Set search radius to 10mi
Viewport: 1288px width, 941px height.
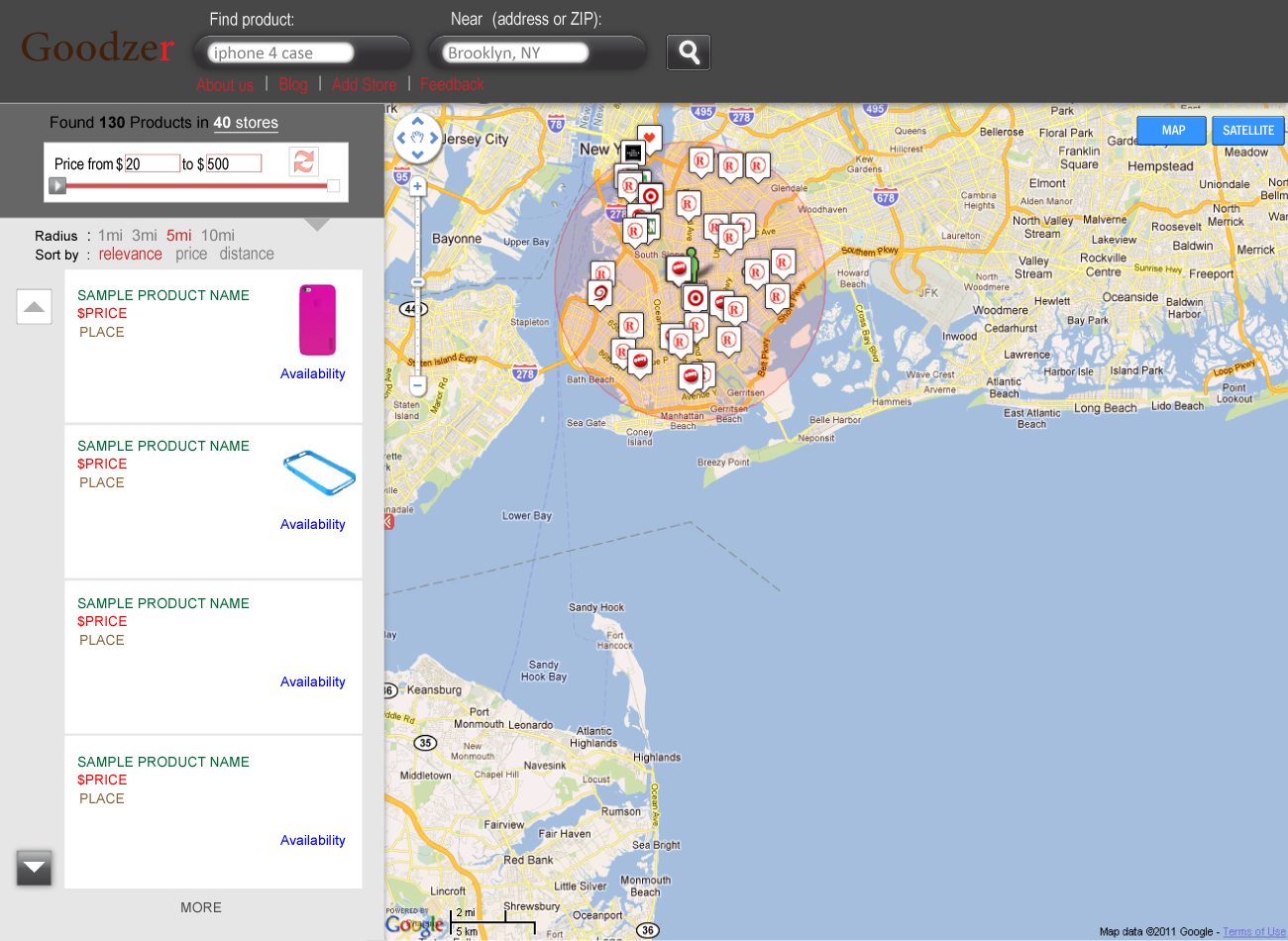(x=218, y=235)
